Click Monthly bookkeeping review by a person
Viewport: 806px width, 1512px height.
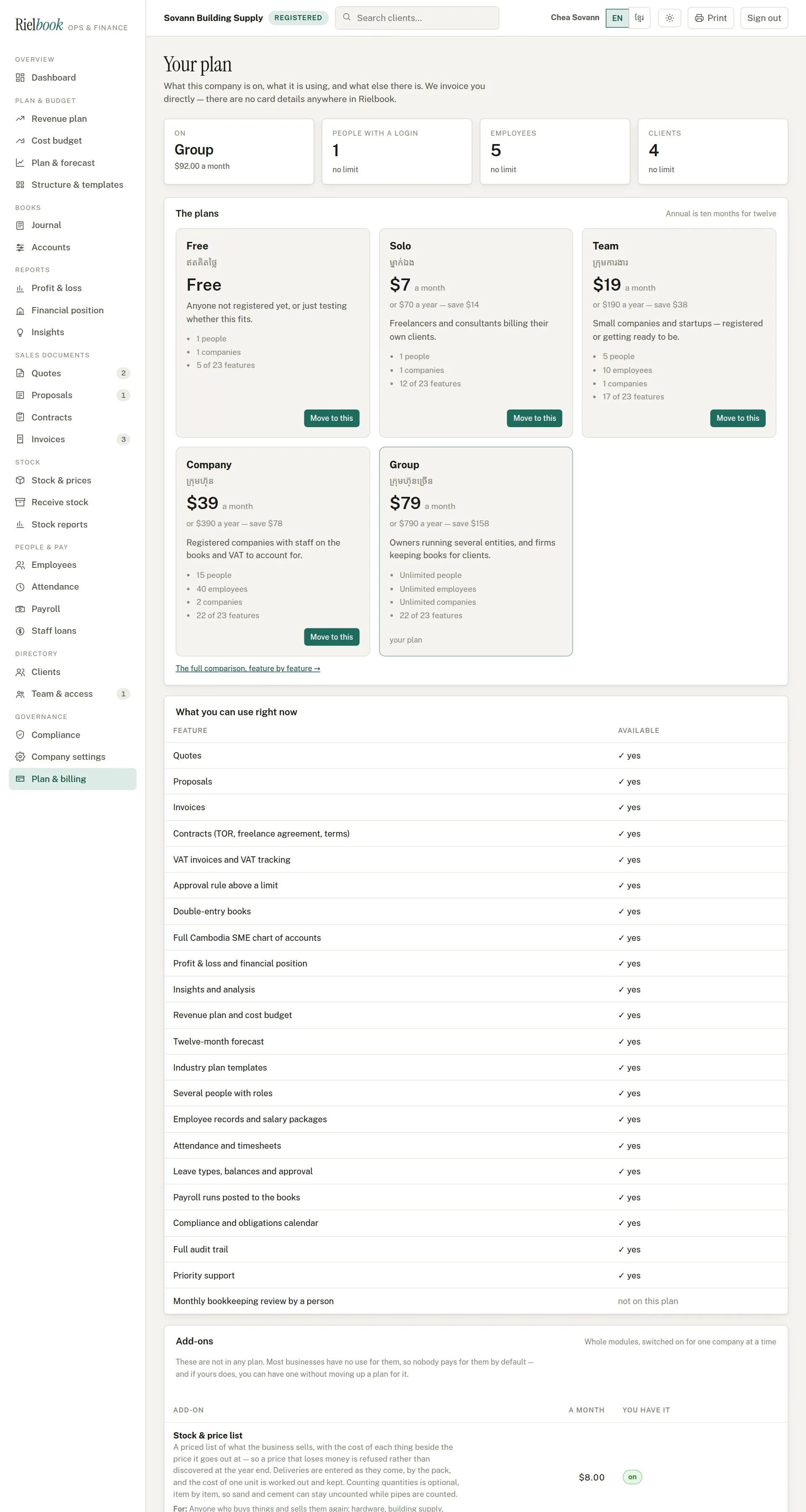tap(254, 1301)
